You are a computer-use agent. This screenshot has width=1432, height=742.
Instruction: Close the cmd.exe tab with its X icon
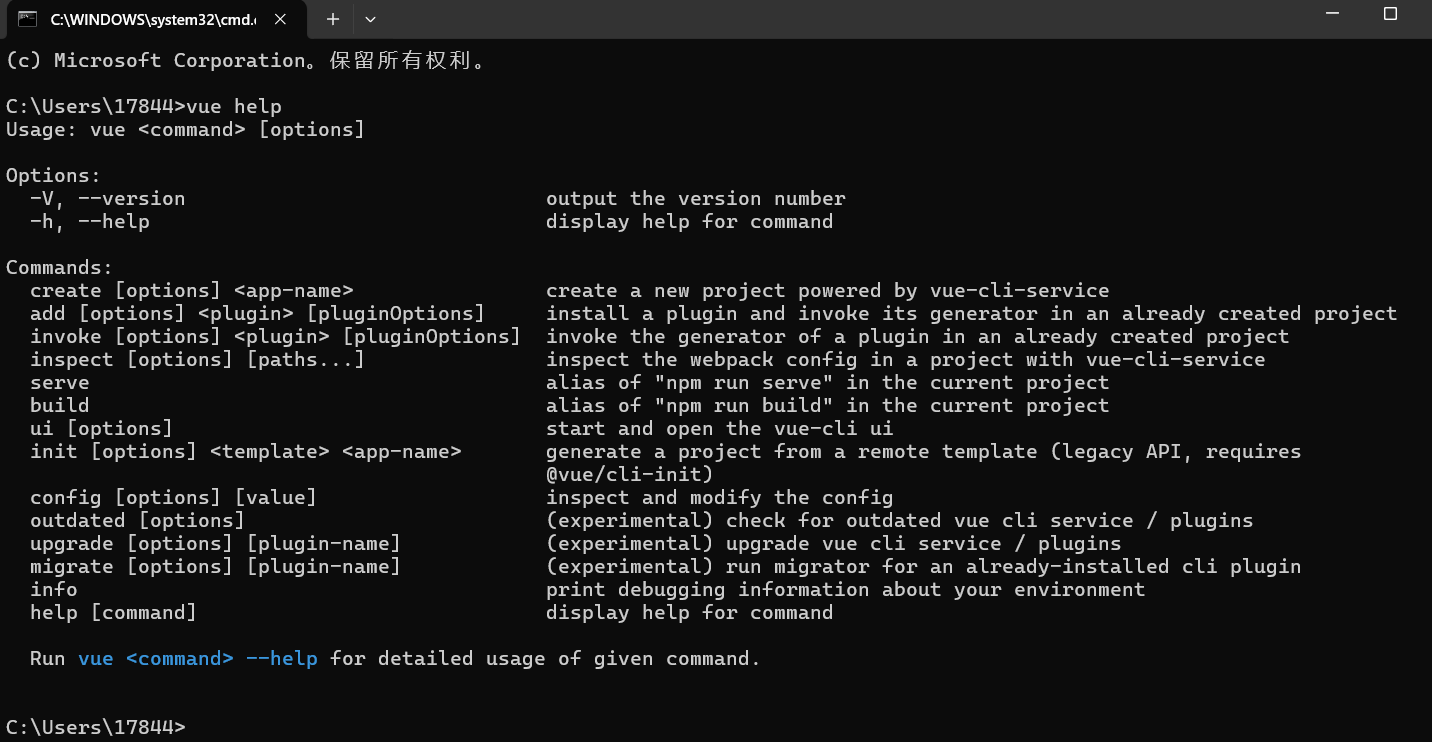pyautogui.click(x=279, y=18)
